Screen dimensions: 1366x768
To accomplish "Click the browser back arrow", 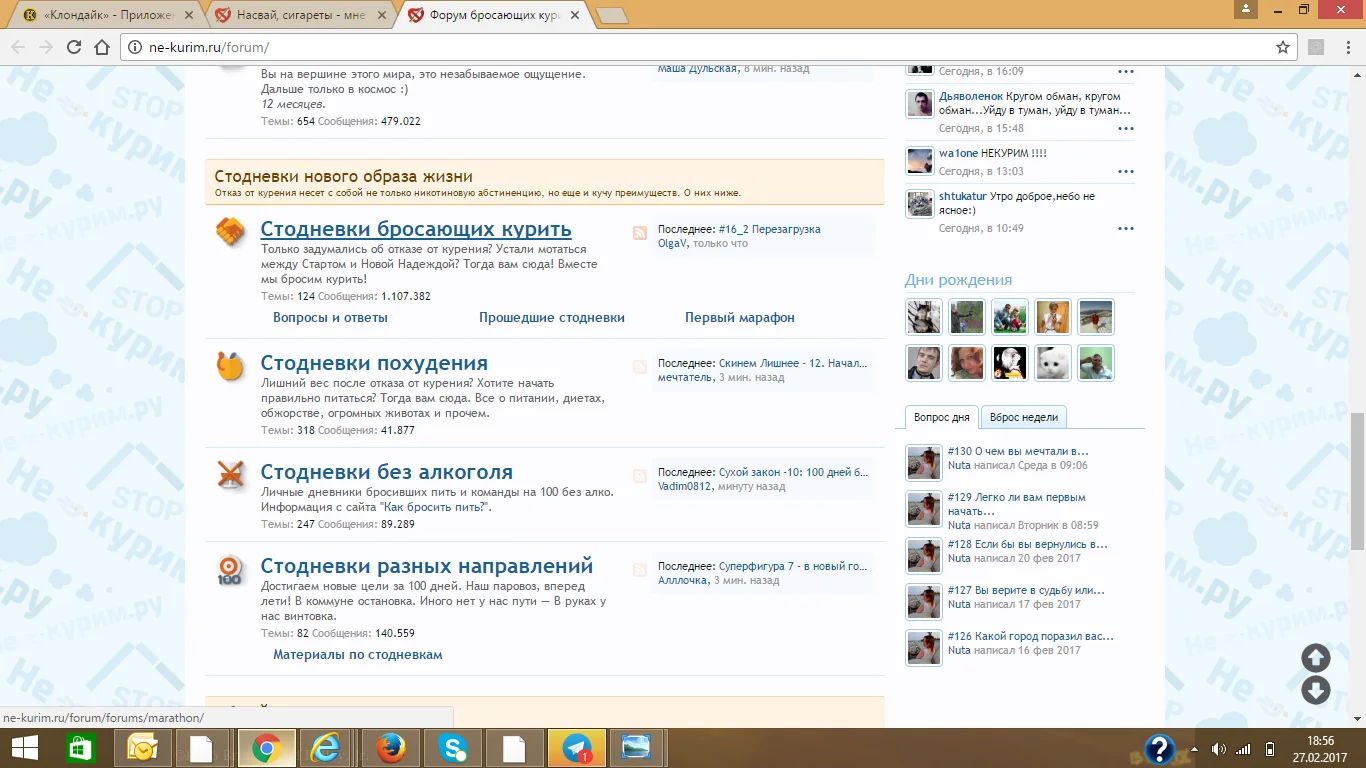I will point(18,47).
